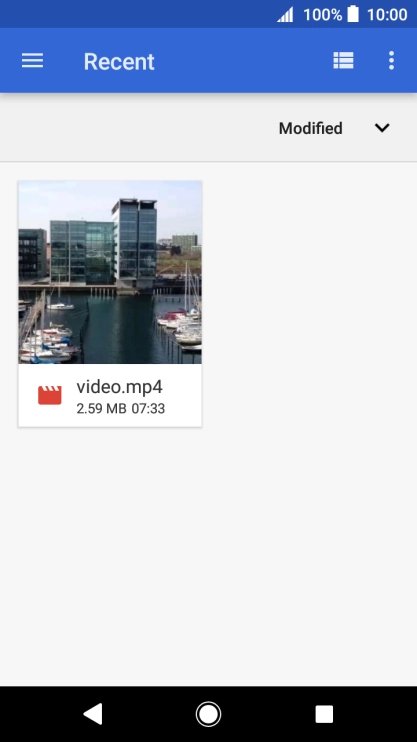Image resolution: width=417 pixels, height=742 pixels.
Task: Select the video.mp4 file name
Action: [119, 387]
